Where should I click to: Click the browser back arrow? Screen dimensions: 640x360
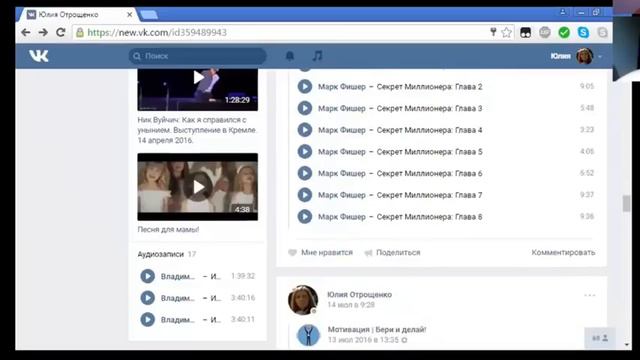26,32
